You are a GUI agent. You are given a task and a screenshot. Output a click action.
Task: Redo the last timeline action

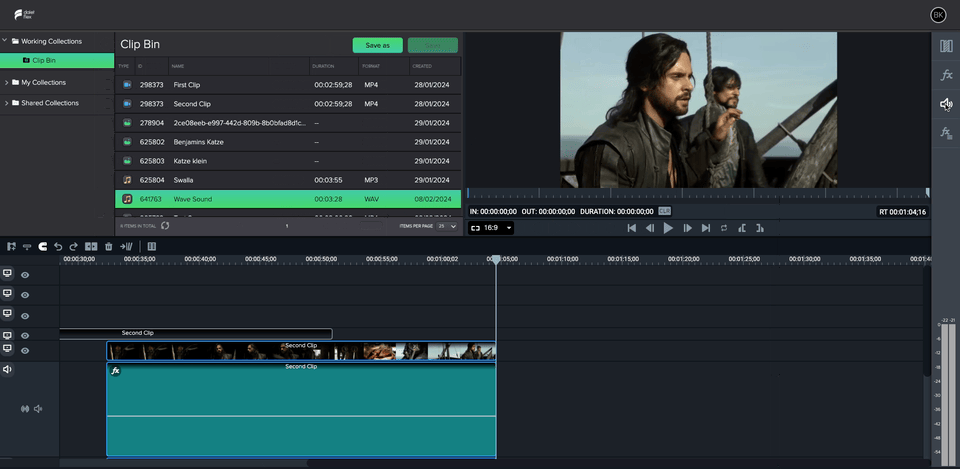73,246
